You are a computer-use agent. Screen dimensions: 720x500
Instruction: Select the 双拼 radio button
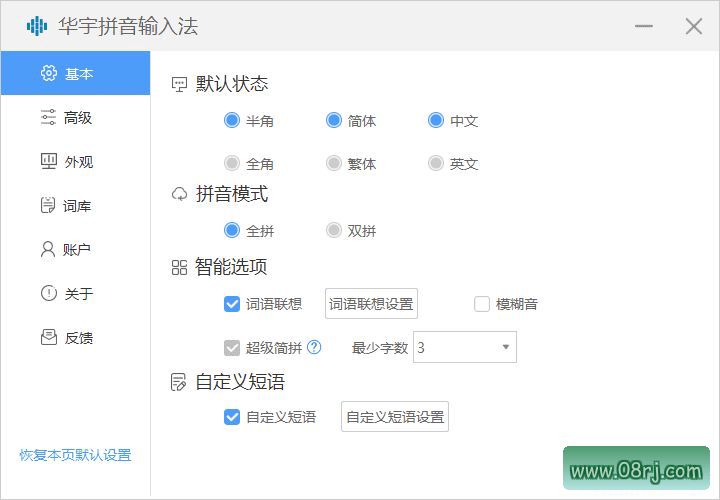point(334,231)
